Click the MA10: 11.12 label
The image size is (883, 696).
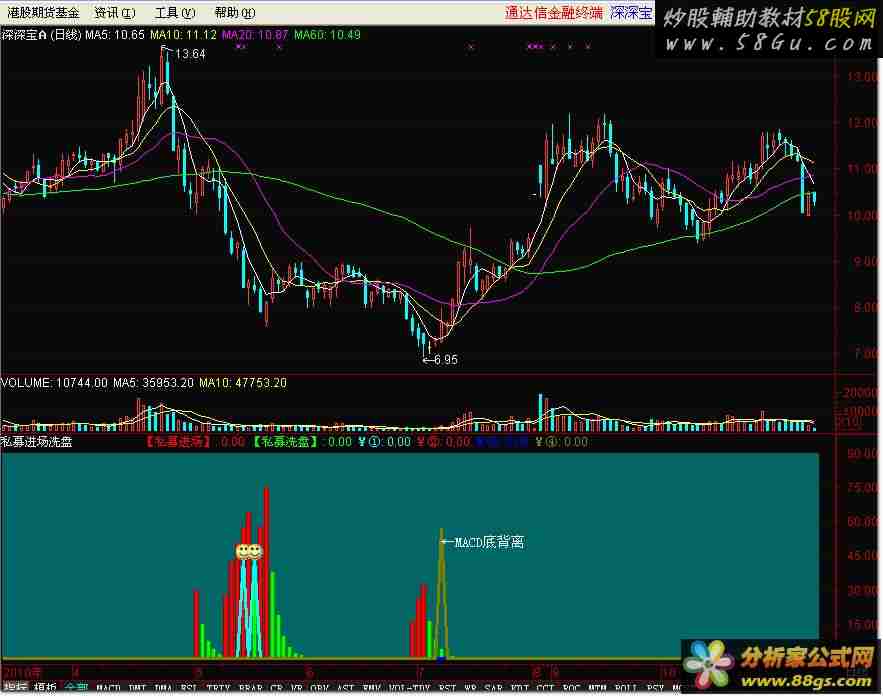pyautogui.click(x=183, y=35)
